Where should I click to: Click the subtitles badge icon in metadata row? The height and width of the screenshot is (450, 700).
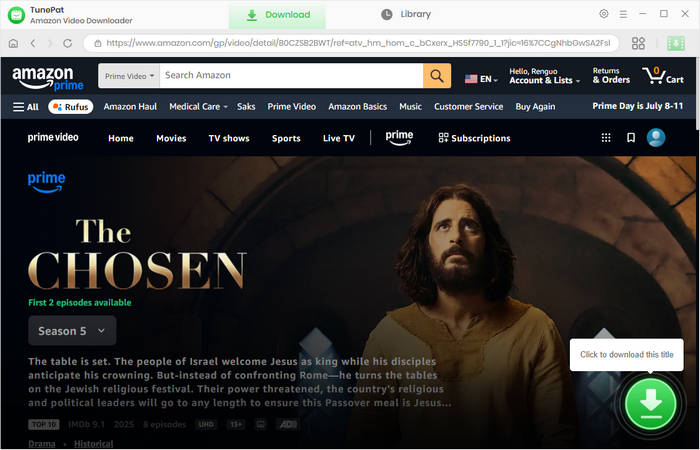tap(260, 424)
